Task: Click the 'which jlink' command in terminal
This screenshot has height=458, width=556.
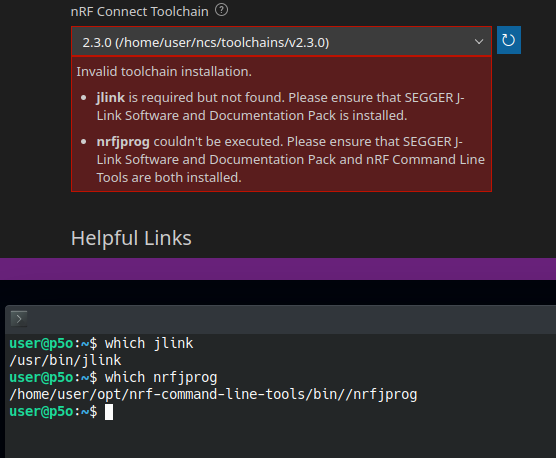Action: (149, 344)
